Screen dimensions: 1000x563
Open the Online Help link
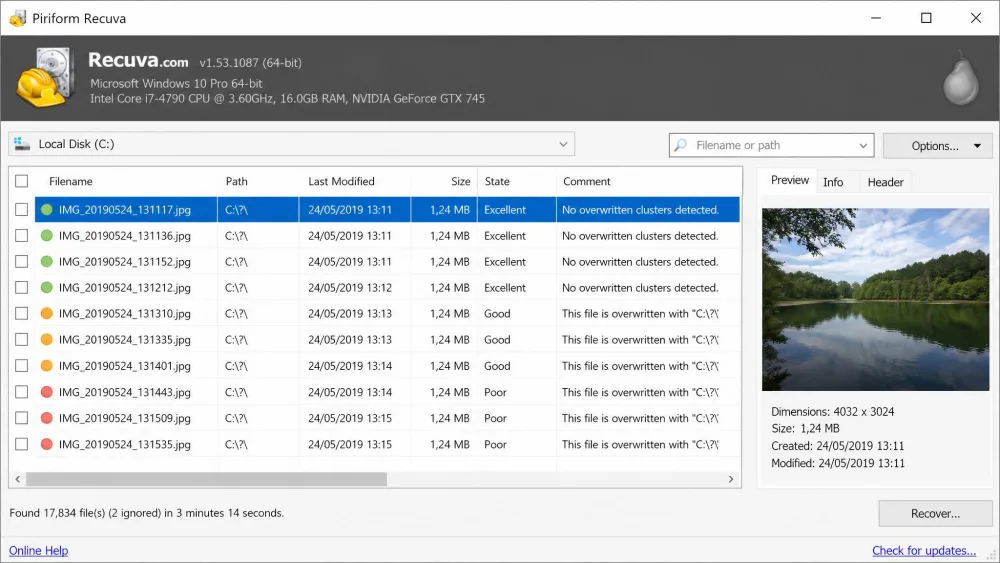[38, 550]
